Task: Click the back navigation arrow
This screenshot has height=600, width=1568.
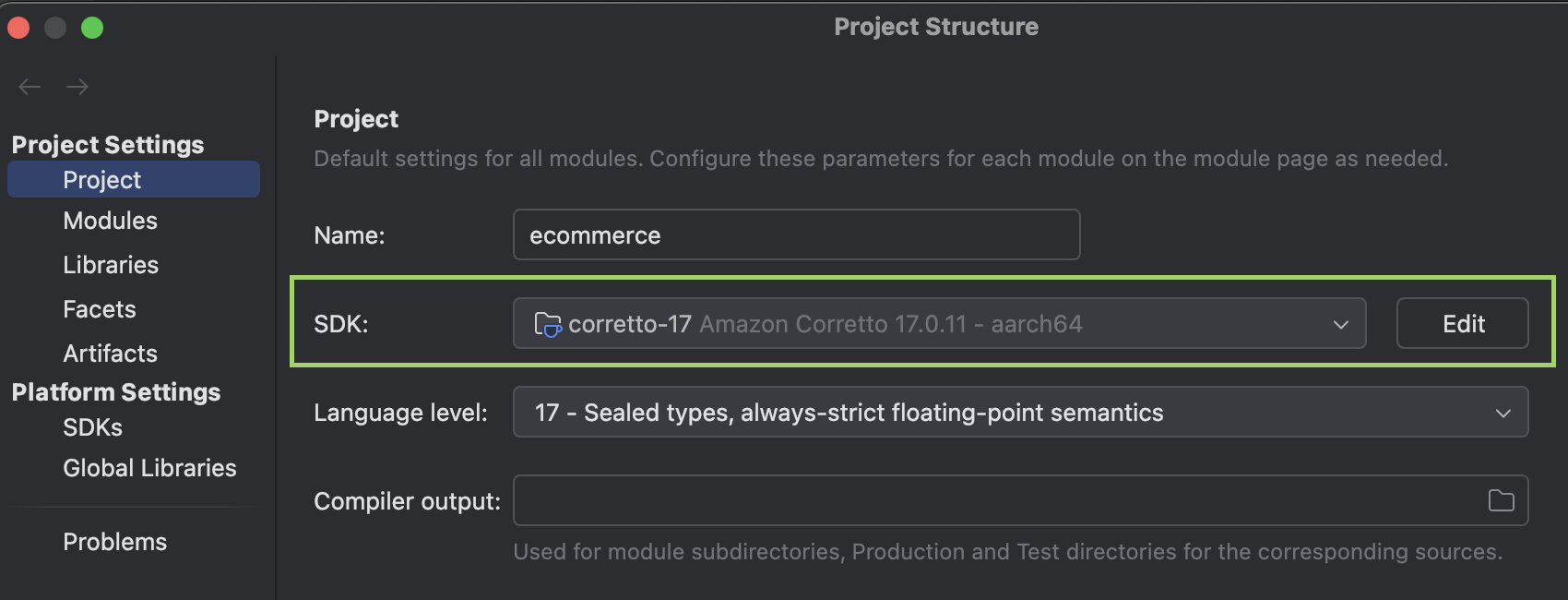Action: pos(30,87)
